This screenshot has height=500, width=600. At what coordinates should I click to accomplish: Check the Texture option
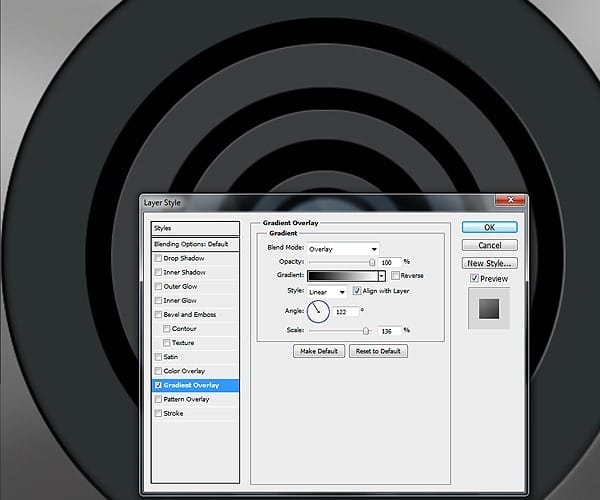click(166, 343)
